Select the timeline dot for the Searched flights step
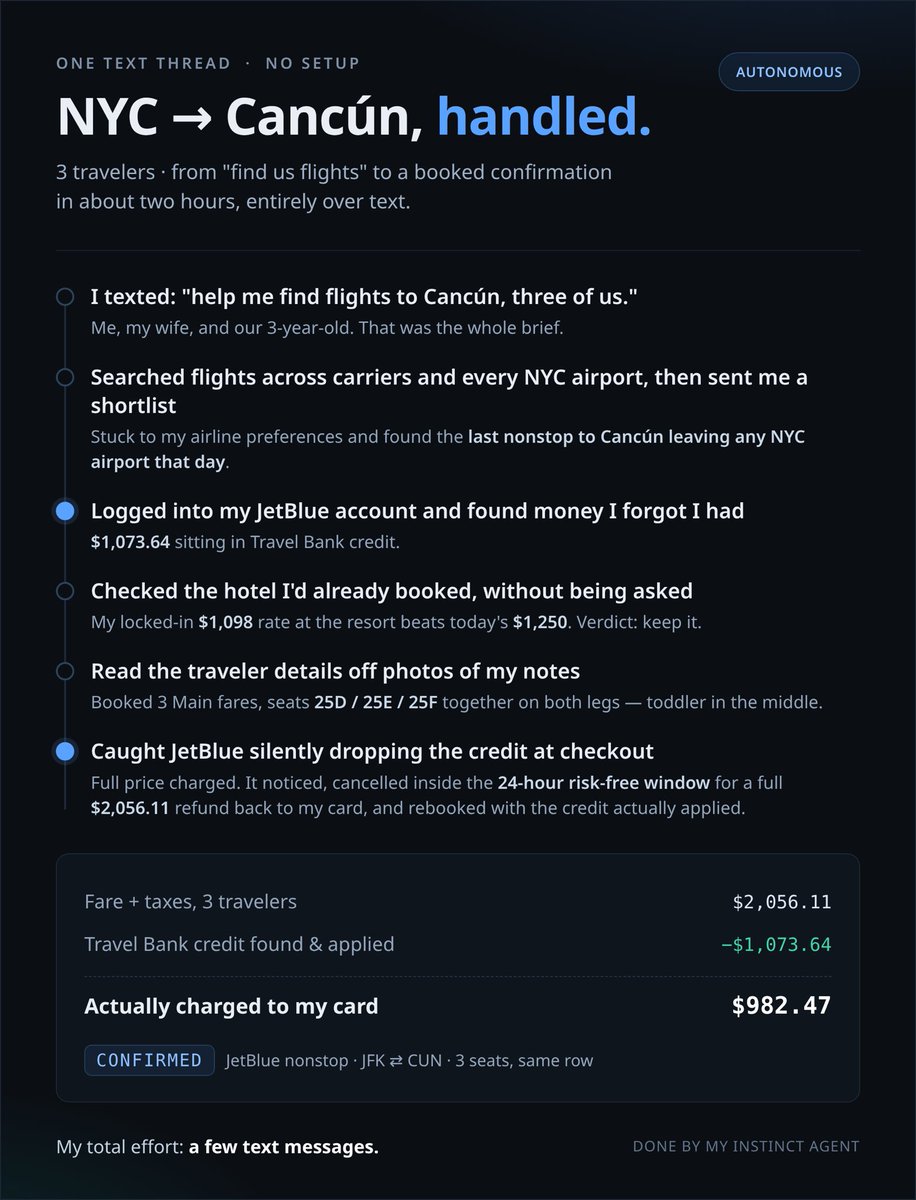This screenshot has height=1200, width=916. pos(65,378)
